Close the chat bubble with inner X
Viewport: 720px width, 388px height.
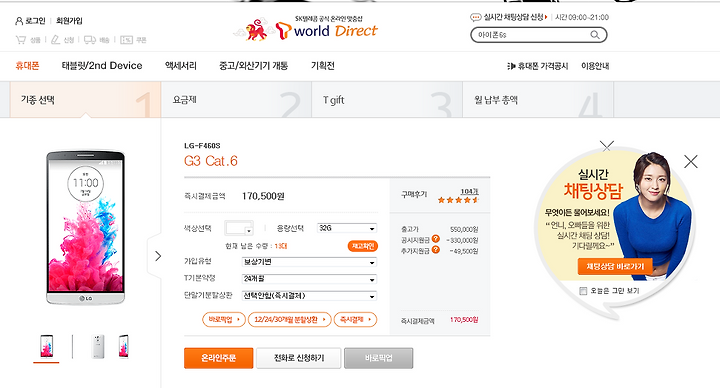[x=607, y=146]
